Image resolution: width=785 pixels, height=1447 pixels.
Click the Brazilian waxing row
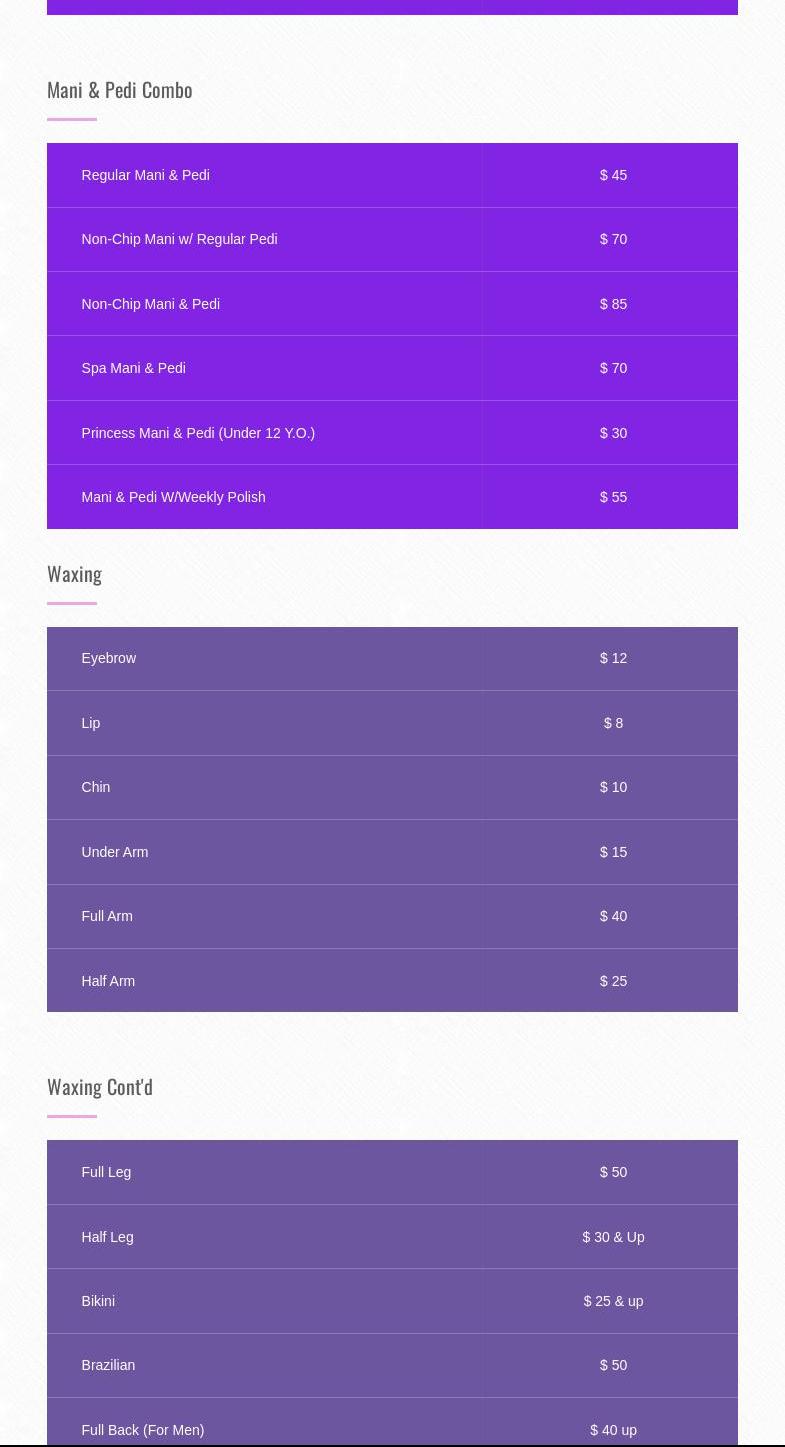pyautogui.click(x=108, y=1365)
